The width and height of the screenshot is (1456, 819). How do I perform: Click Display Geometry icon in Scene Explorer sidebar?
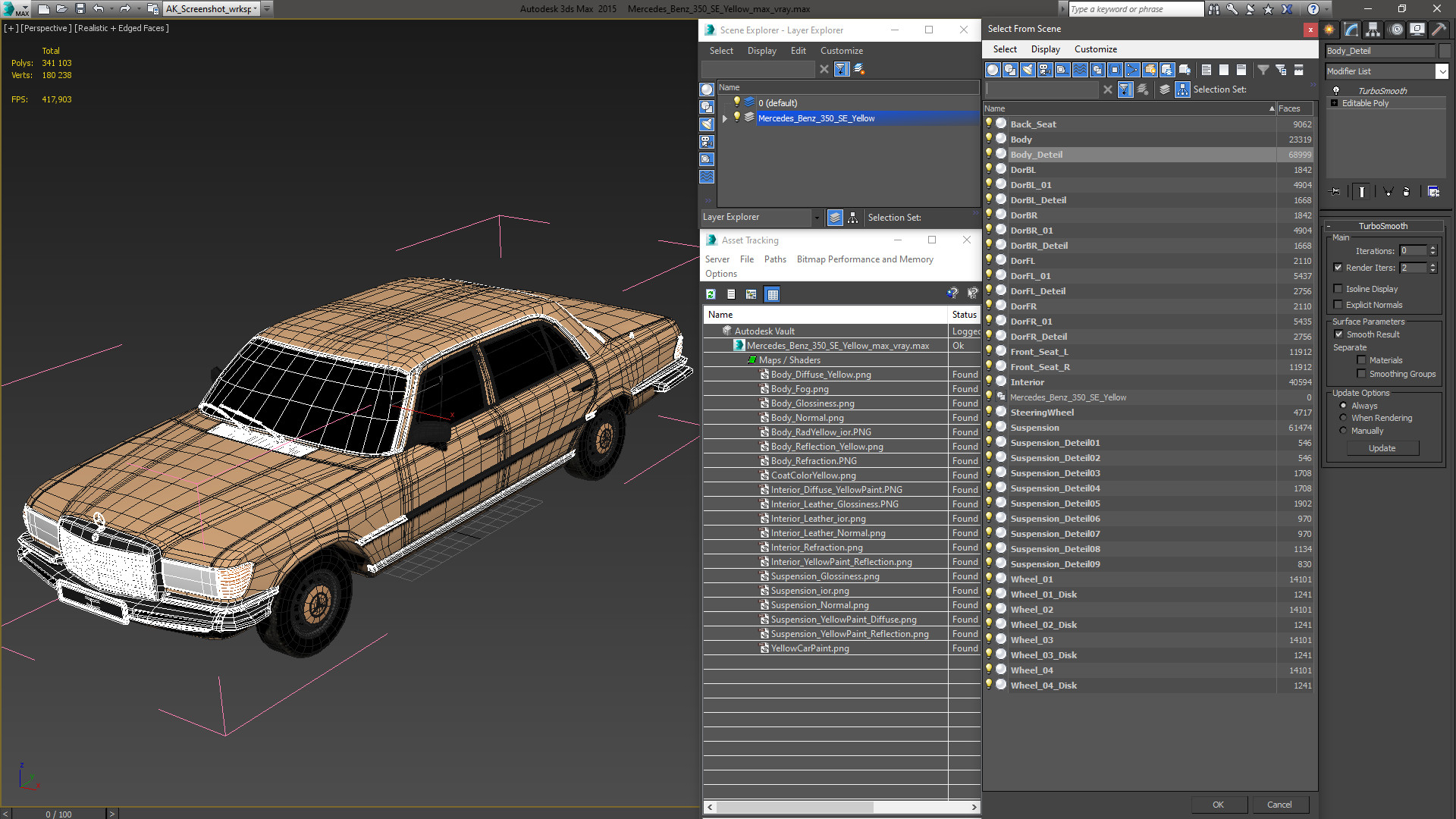coord(707,89)
